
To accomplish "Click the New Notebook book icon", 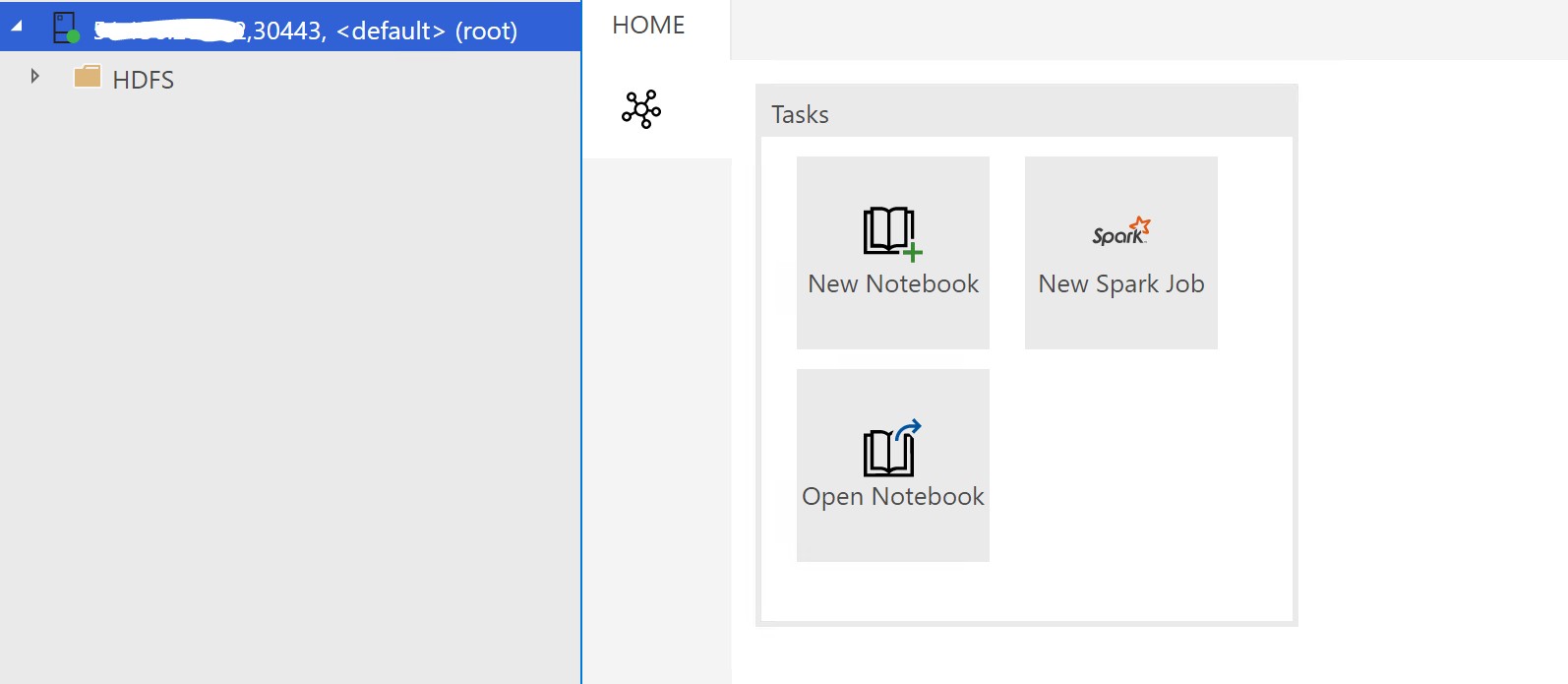I will pyautogui.click(x=887, y=230).
